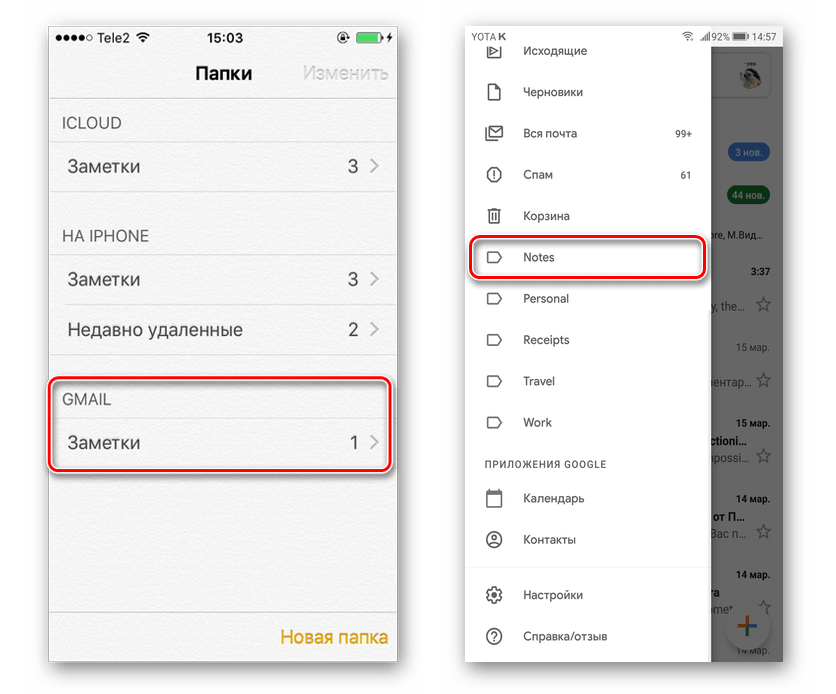Click the Help question mark icon
Image resolution: width=836 pixels, height=694 pixels.
(x=494, y=636)
